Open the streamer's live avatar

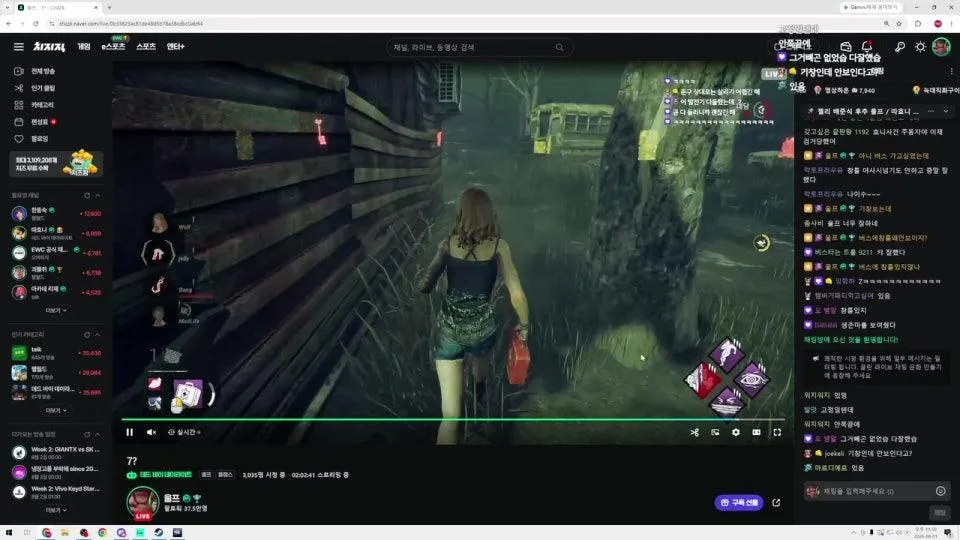point(143,503)
